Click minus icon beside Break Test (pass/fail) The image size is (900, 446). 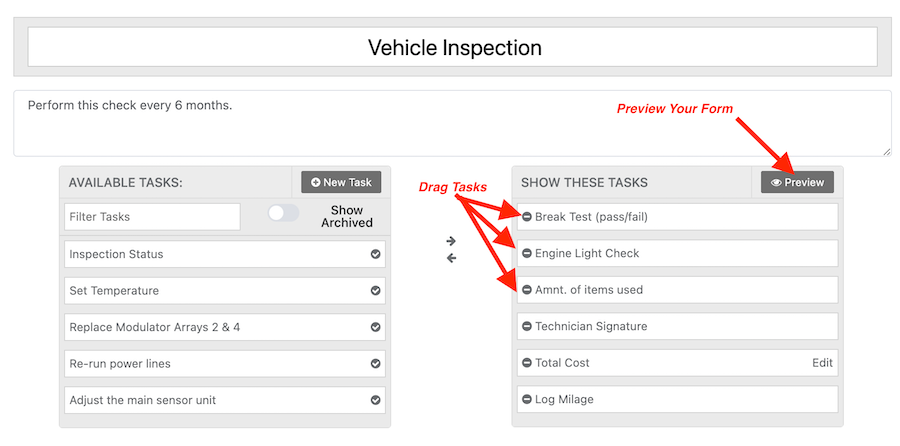click(527, 217)
